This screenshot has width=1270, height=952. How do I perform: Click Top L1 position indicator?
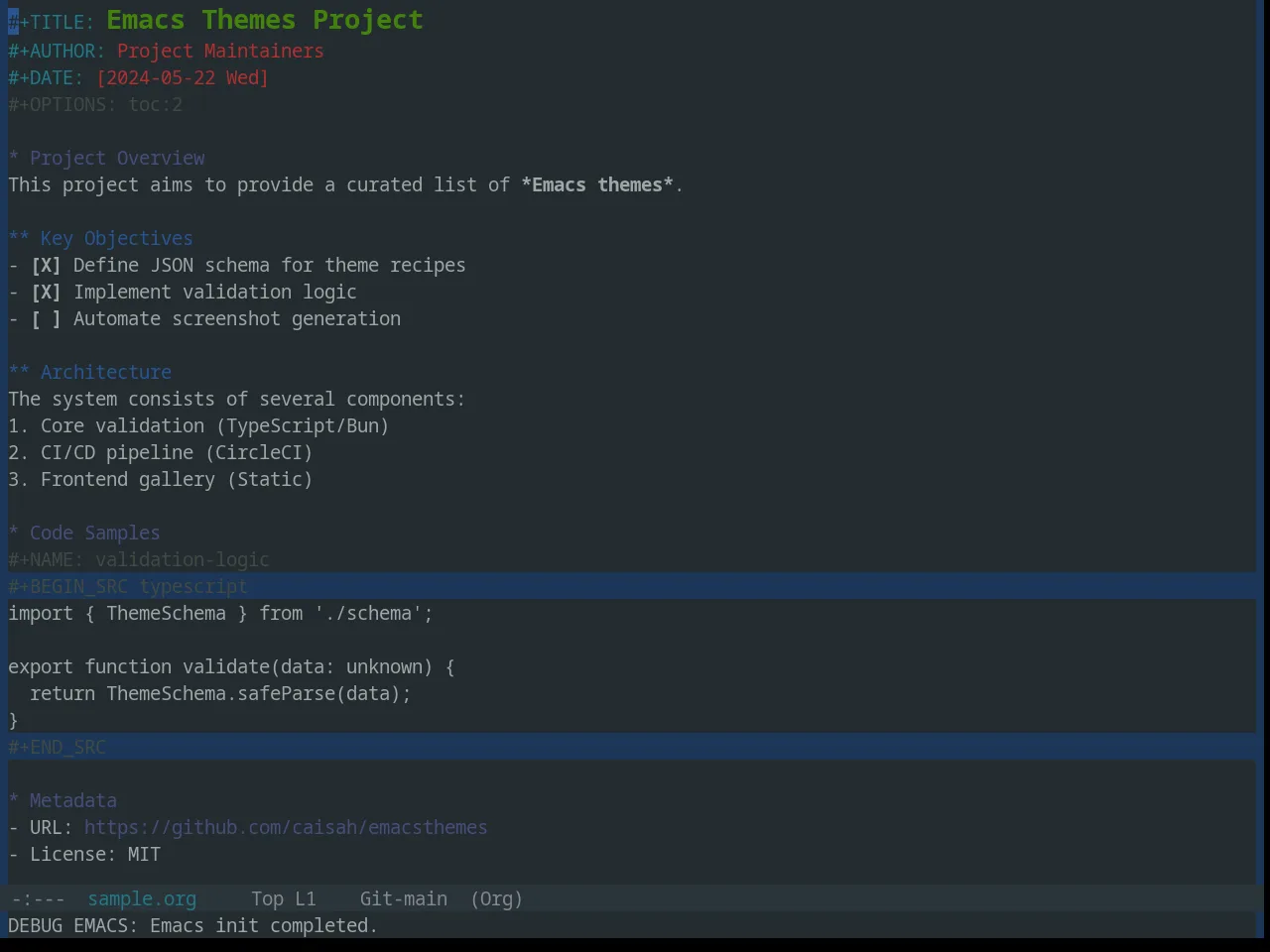283,899
